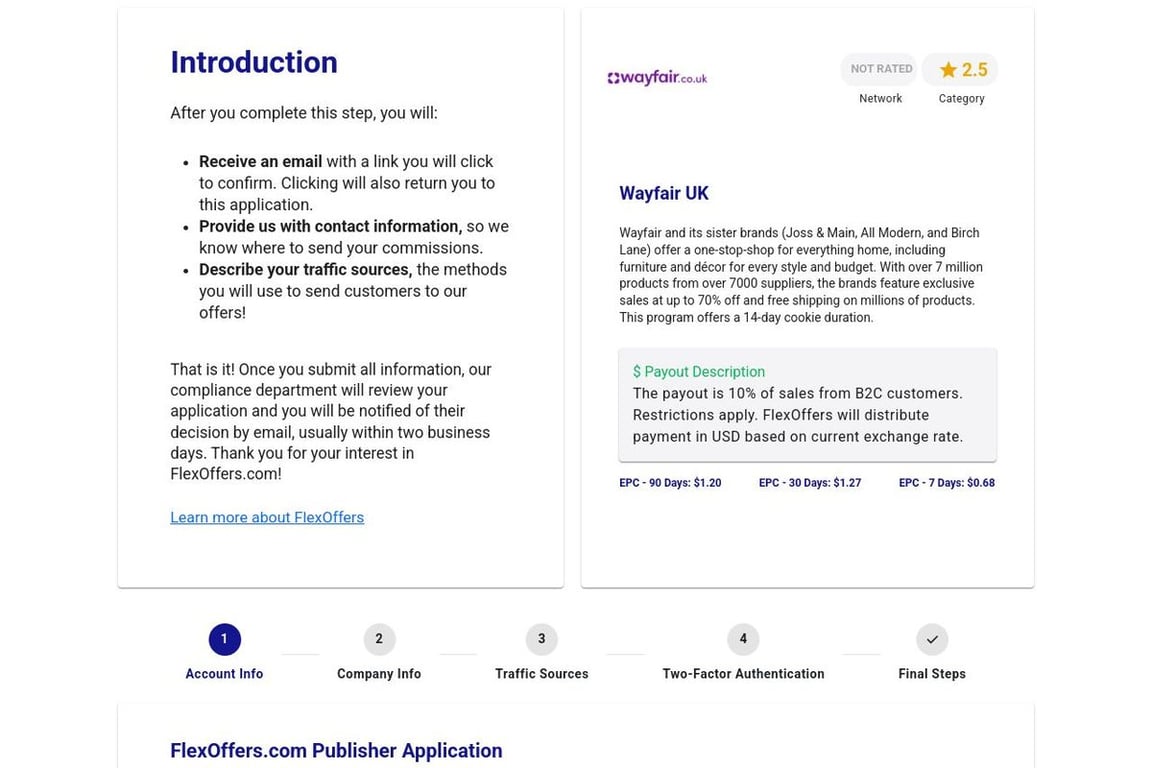This screenshot has width=1152, height=768.
Task: Select the step 4 Two-Factor Authentication circle
Action: [x=743, y=639]
